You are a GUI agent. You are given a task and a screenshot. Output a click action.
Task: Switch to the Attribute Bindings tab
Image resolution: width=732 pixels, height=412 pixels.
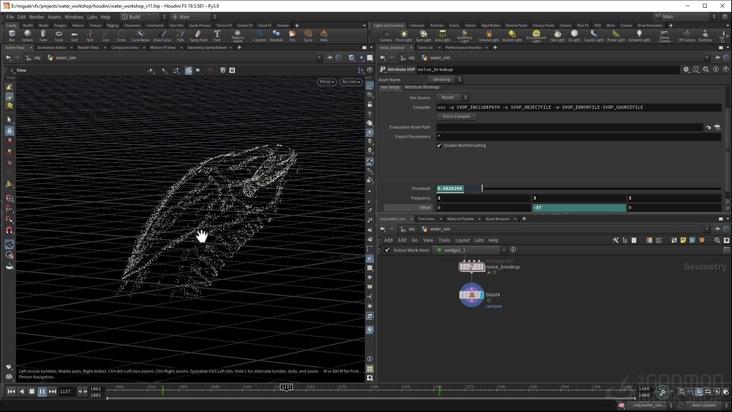point(422,88)
